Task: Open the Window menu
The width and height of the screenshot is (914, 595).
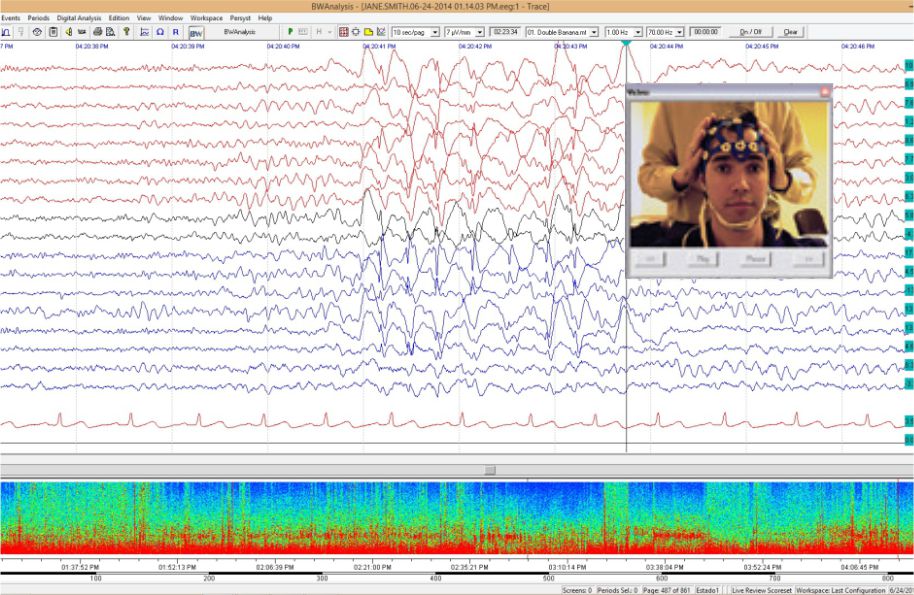Action: 170,18
